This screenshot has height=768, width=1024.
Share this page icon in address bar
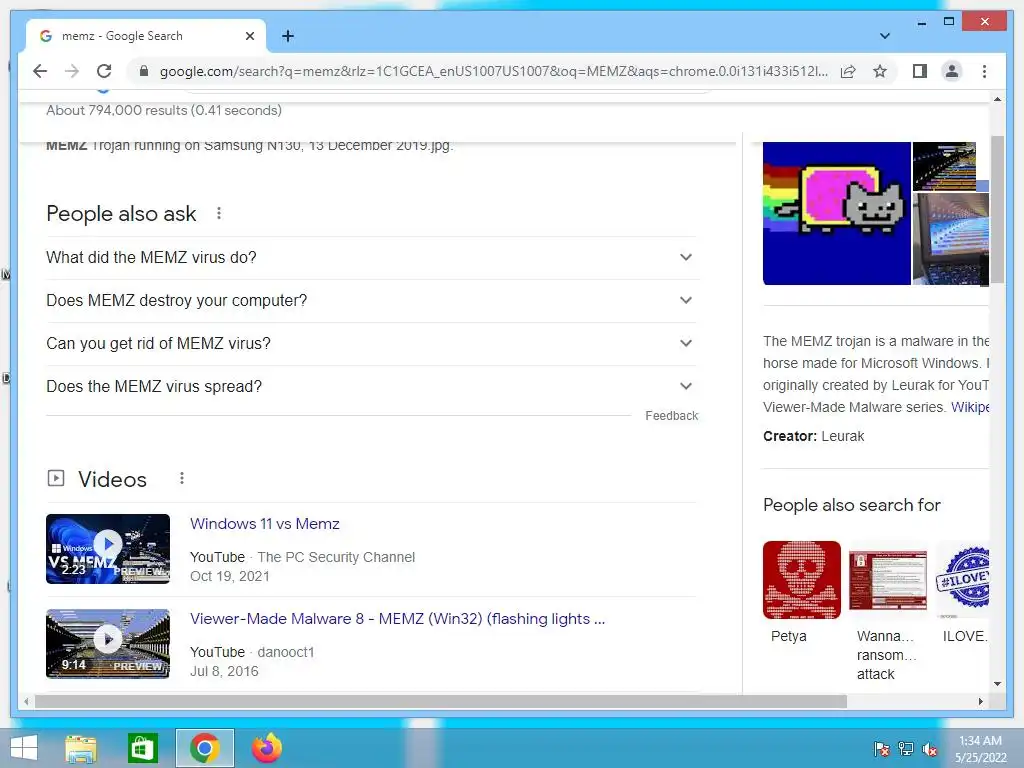(848, 71)
